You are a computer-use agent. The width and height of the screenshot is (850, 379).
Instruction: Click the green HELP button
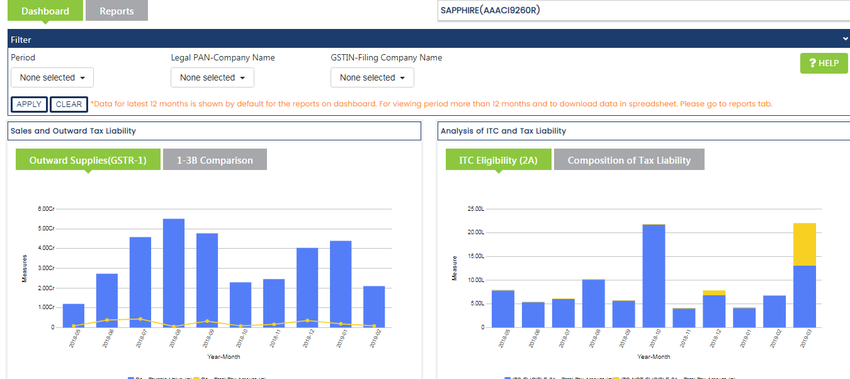(x=824, y=63)
